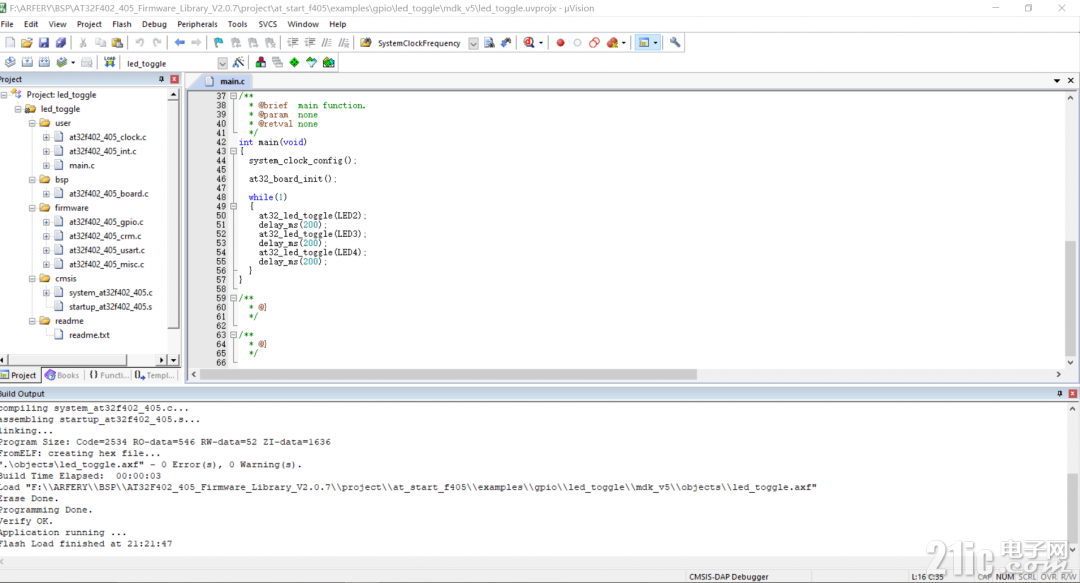Translate the current file
The height and width of the screenshot is (583, 1080).
(10, 63)
